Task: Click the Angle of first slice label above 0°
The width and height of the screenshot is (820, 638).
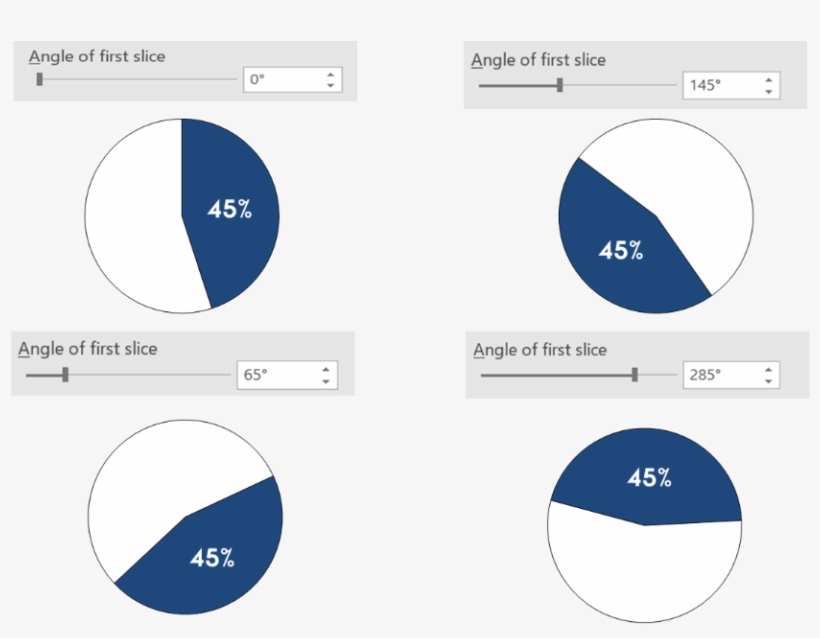Action: coord(99,57)
